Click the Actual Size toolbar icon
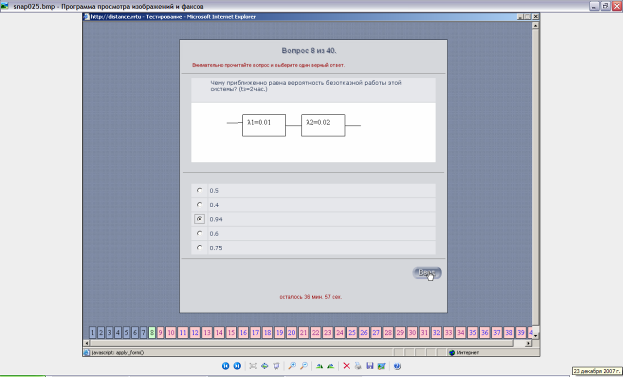This screenshot has width=623, height=377. click(265, 366)
